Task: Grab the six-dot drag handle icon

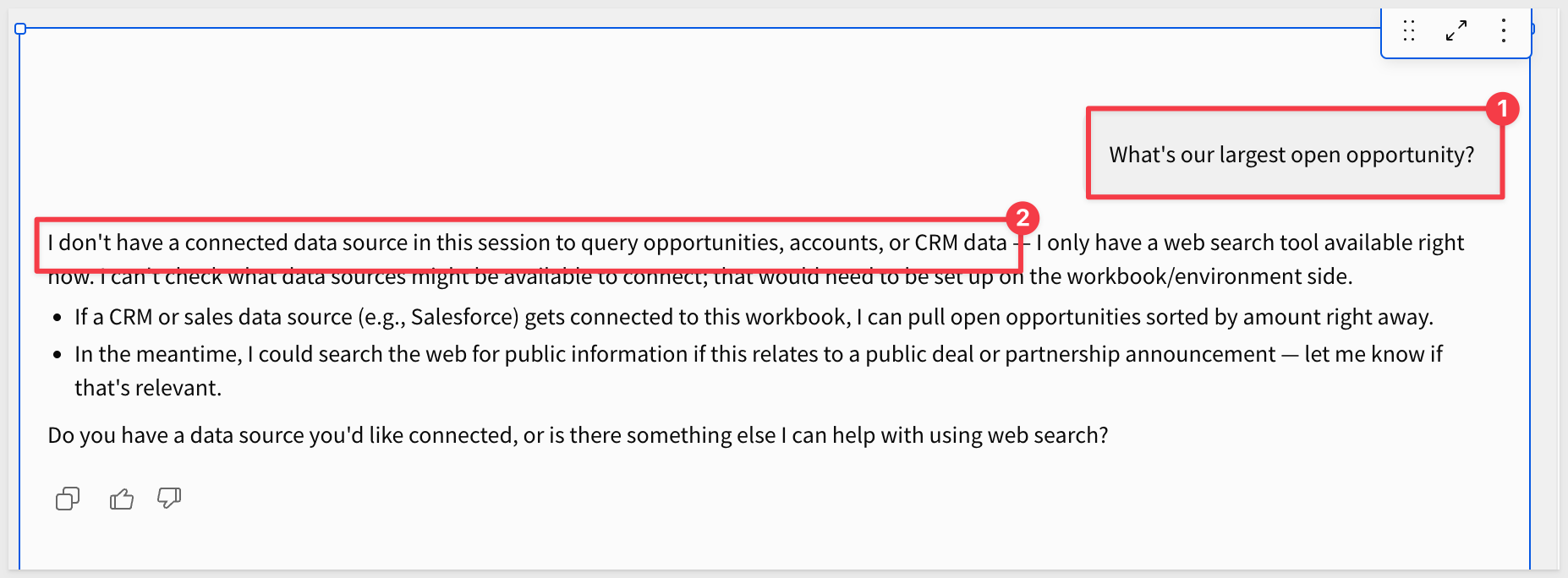Action: point(1409,31)
